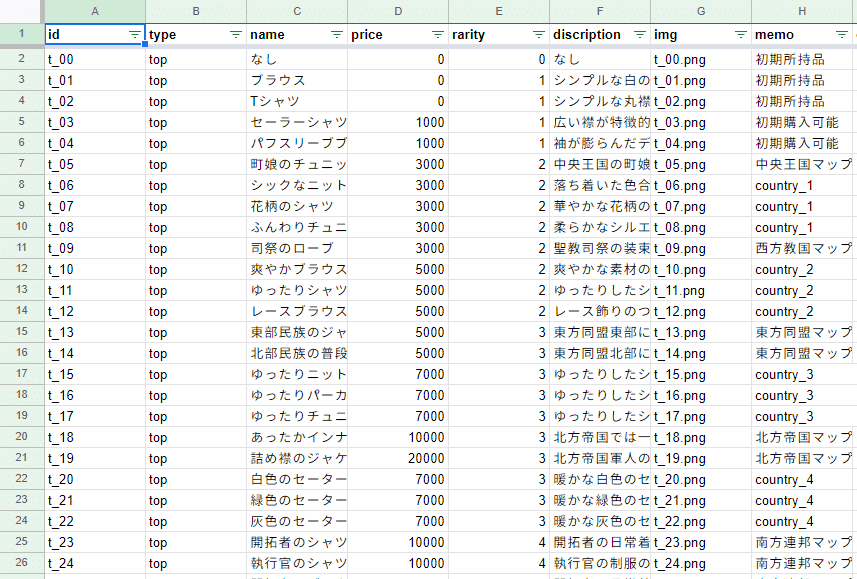Click the select-all corner box

click(22, 11)
